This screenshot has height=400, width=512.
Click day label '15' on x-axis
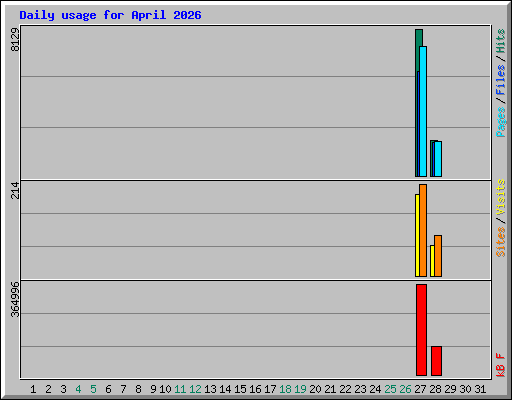240,389
